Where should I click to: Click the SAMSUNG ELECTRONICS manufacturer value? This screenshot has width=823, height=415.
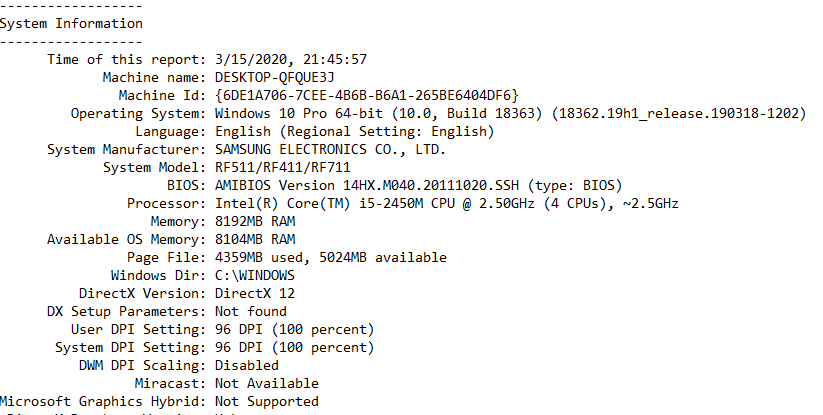[x=330, y=150]
